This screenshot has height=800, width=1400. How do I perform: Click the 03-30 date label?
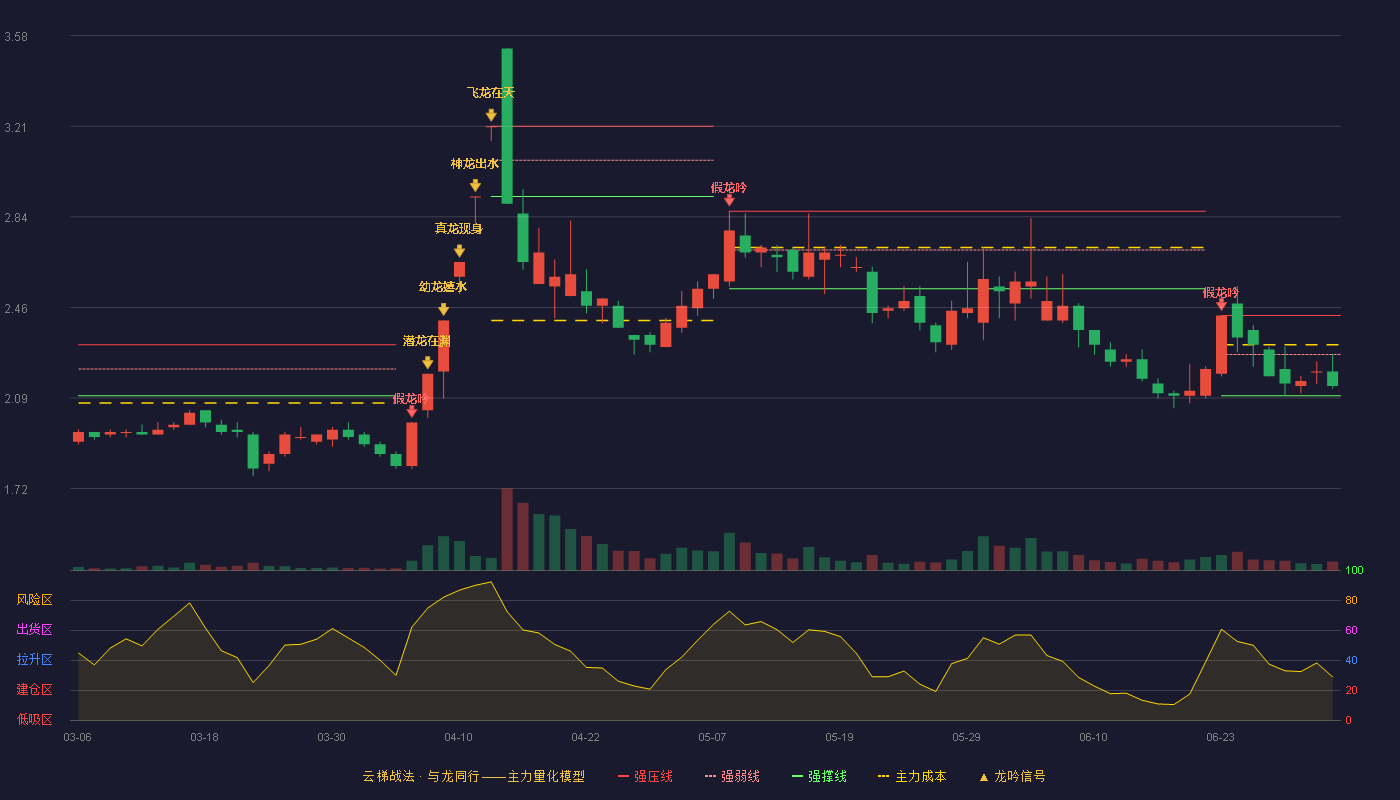[x=331, y=737]
